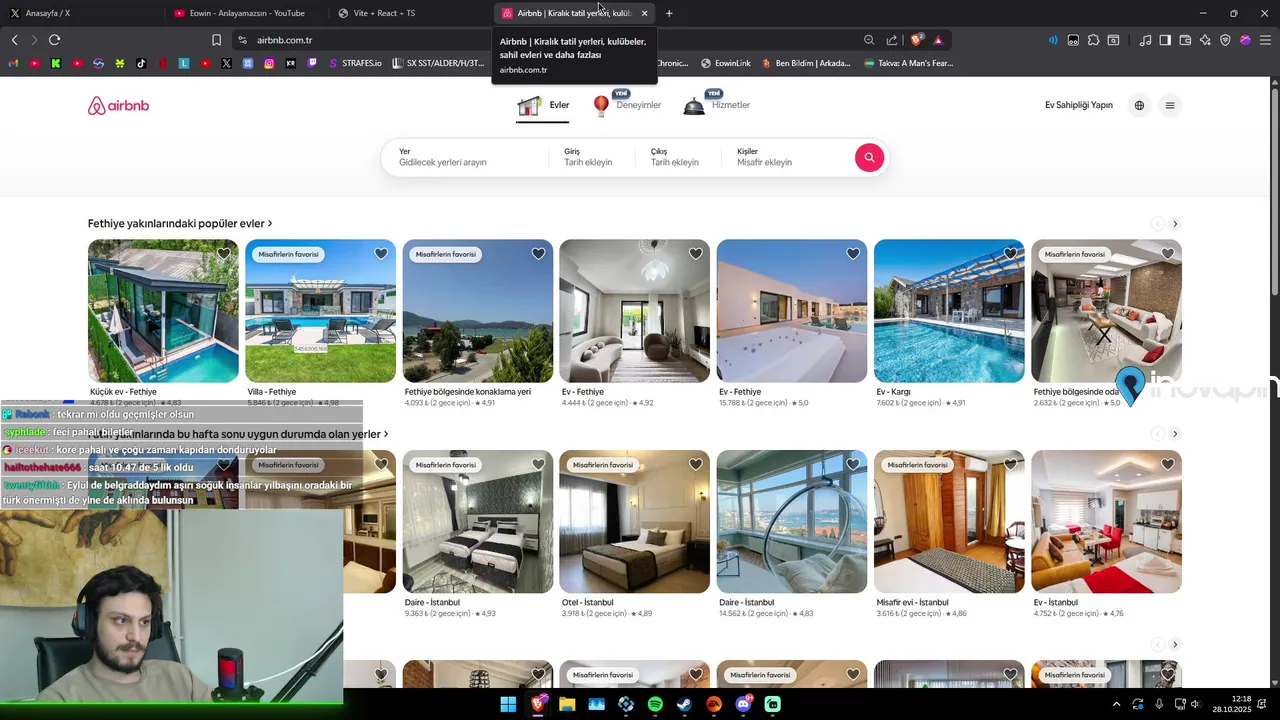Viewport: 1280px width, 720px height.
Task: Click Ev Sahipliği Yapın link
Action: (1079, 105)
